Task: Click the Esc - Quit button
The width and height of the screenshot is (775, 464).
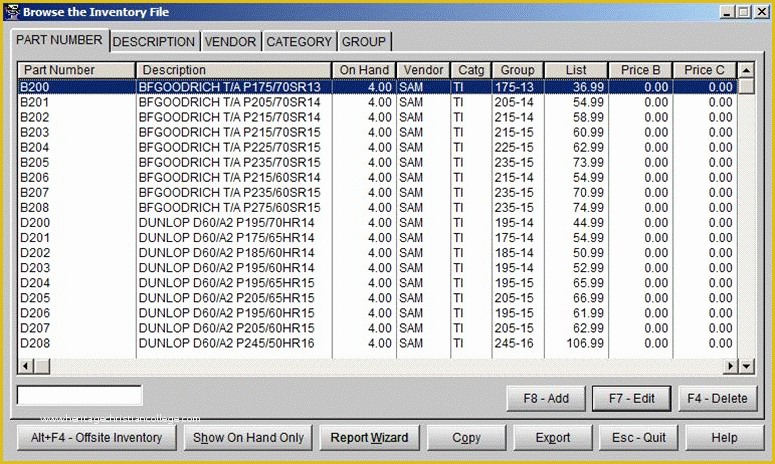Action: click(639, 438)
